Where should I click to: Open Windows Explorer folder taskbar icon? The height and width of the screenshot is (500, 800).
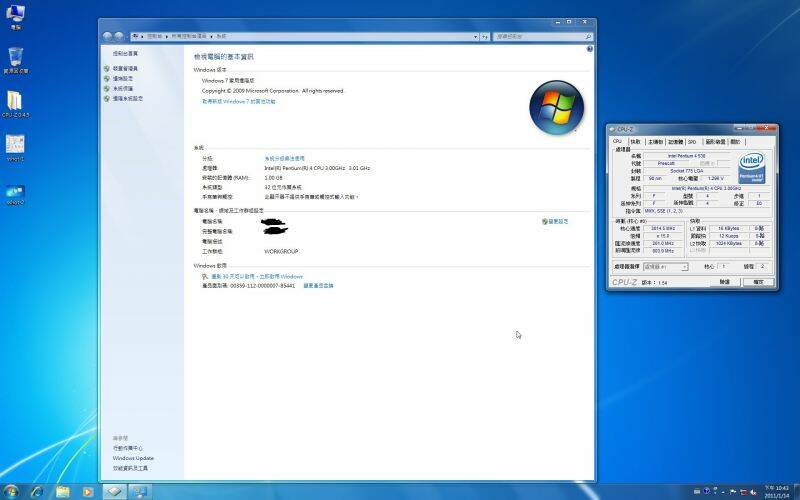pos(62,491)
